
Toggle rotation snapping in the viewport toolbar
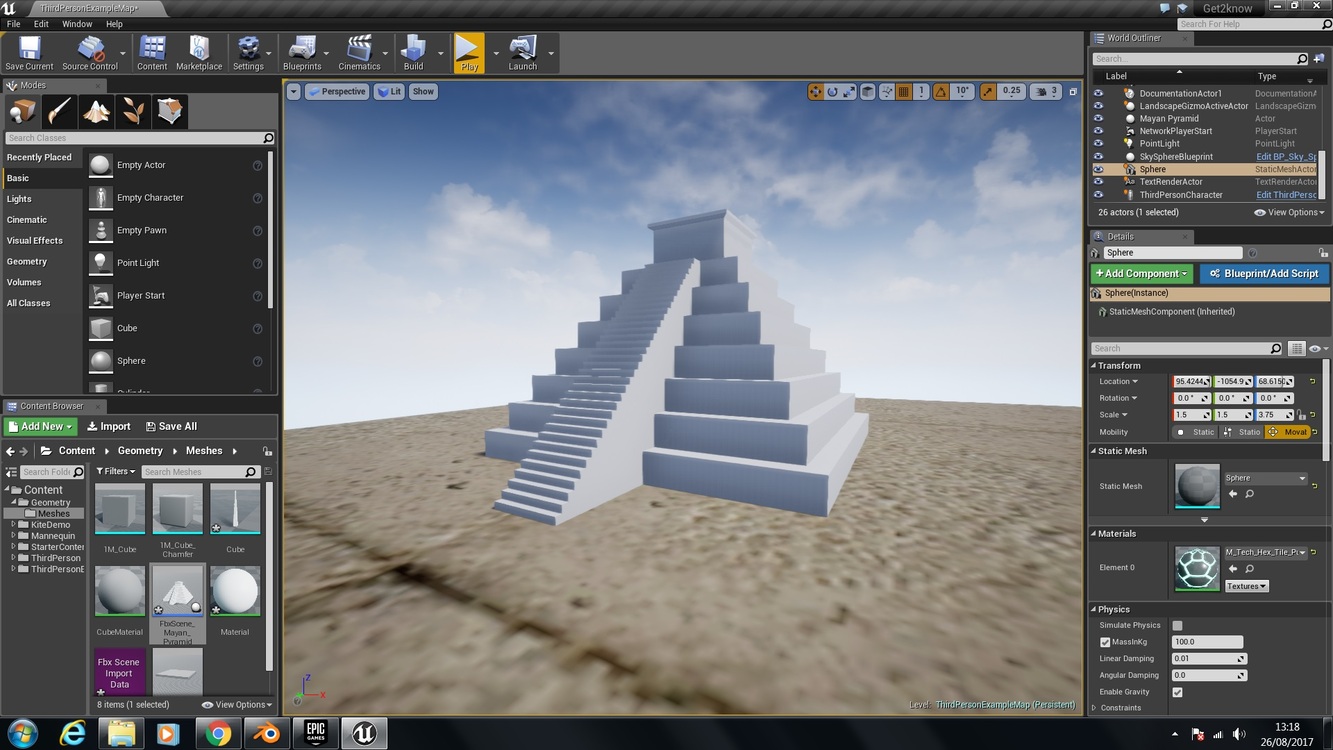click(941, 91)
